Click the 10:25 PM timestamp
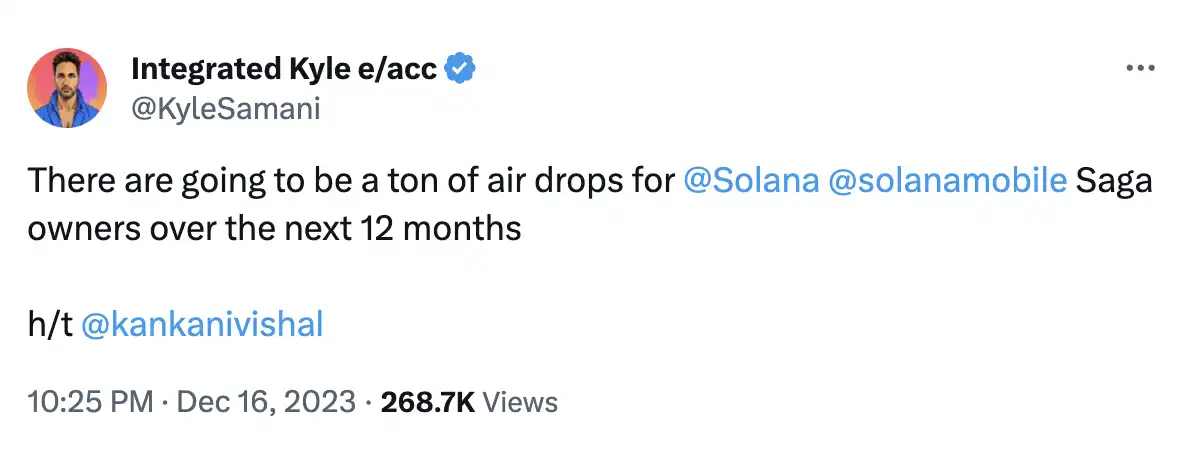1188x452 pixels. click(x=91, y=402)
